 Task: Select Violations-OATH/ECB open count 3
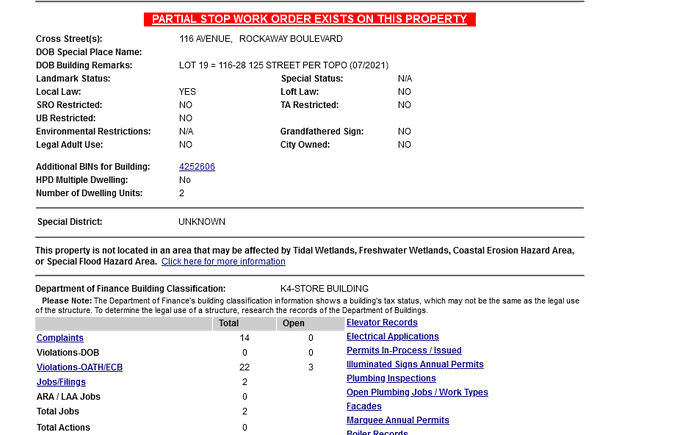tap(311, 367)
